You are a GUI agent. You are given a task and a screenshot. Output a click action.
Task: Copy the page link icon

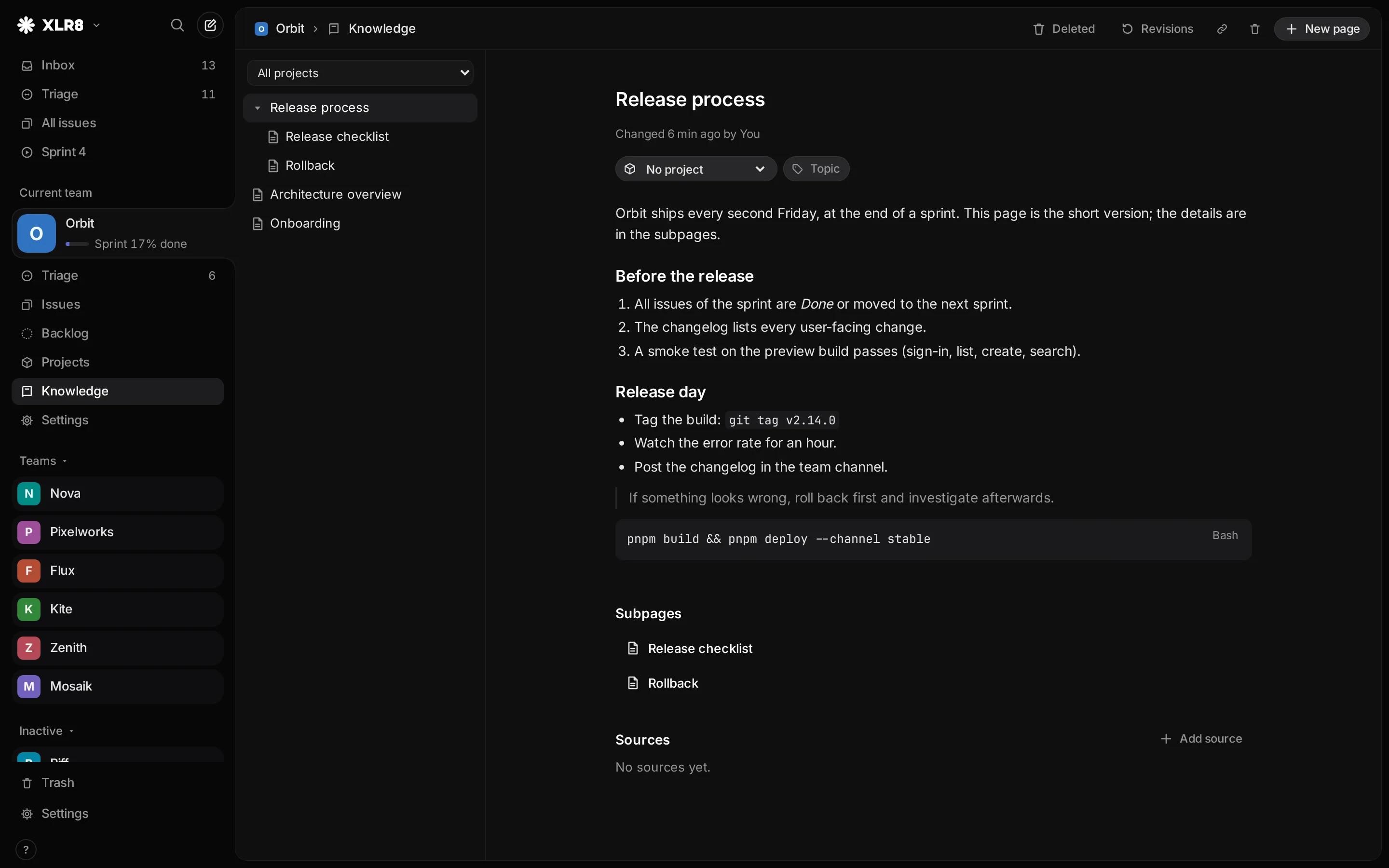[1222, 29]
